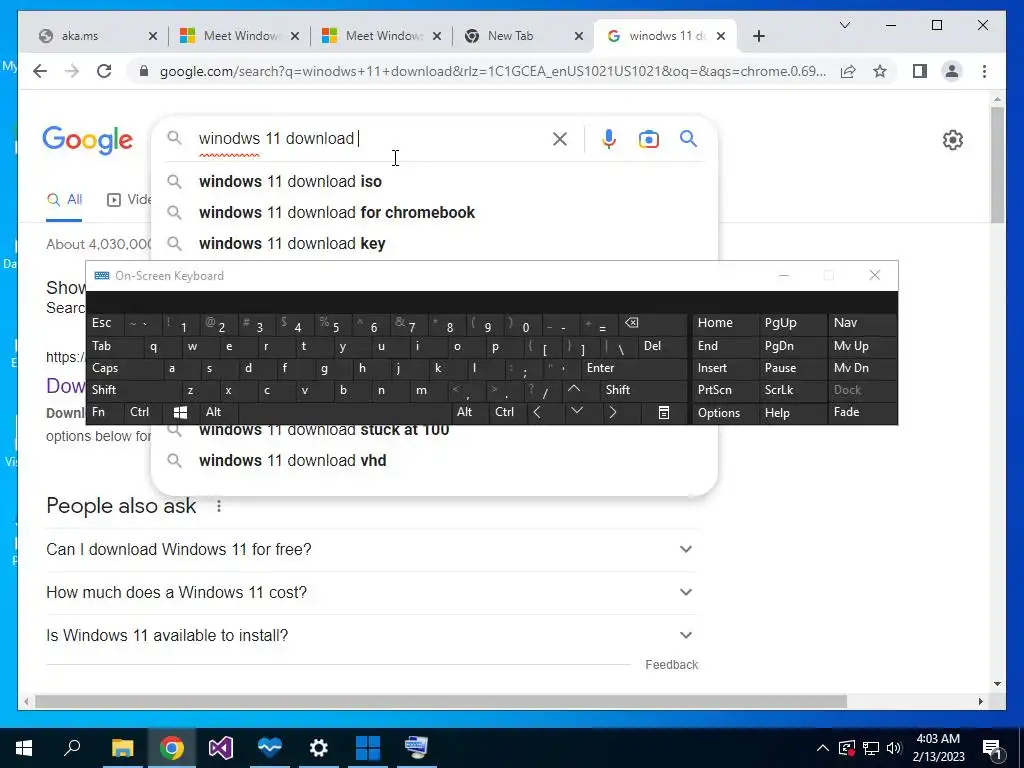This screenshot has height=768, width=1024.
Task: Close the New Tab tab
Action: tap(579, 36)
